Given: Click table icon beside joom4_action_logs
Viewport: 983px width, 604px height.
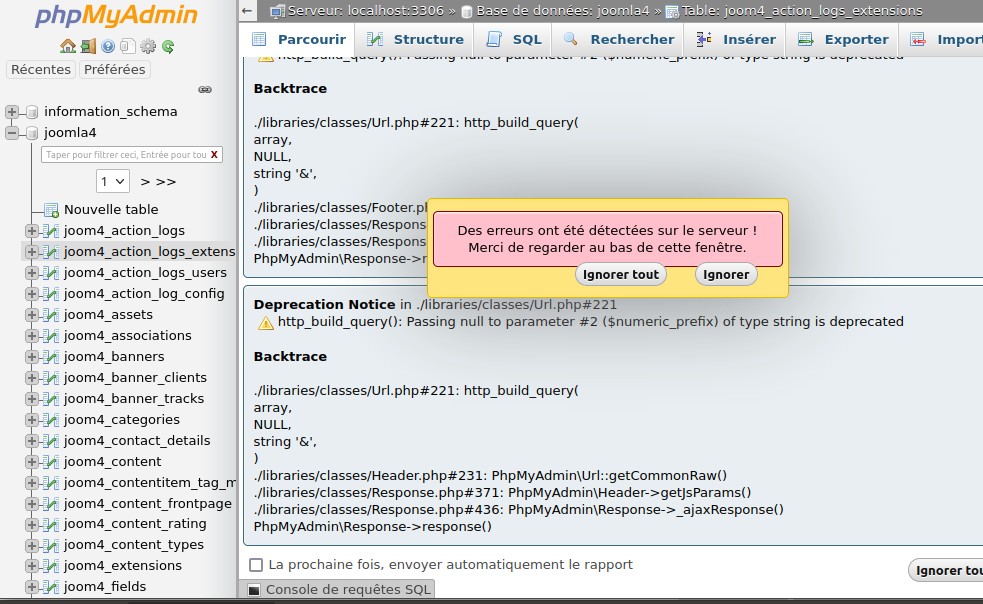Looking at the screenshot, I should click(x=51, y=231).
